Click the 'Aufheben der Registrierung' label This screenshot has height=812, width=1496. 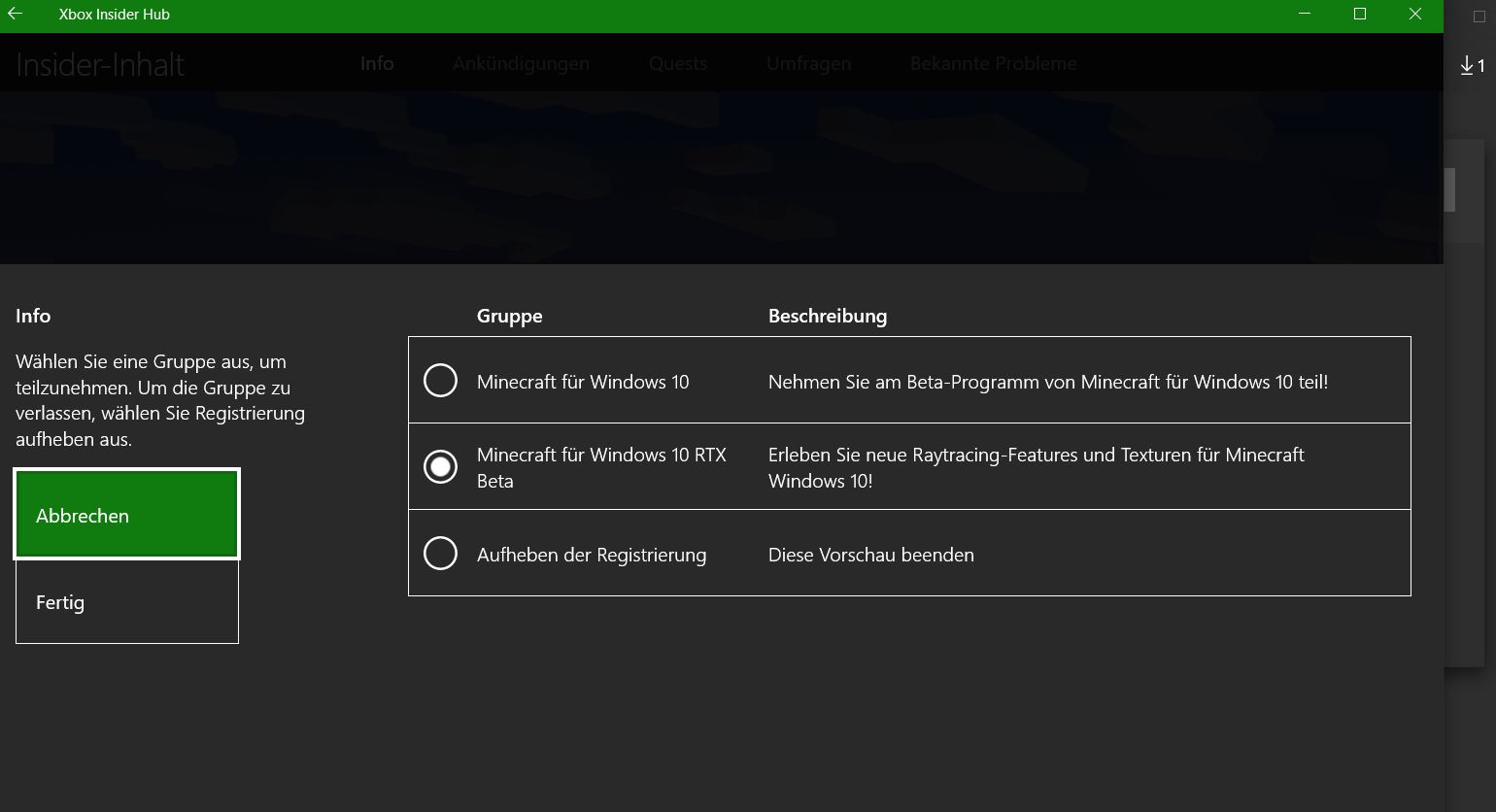(x=592, y=555)
